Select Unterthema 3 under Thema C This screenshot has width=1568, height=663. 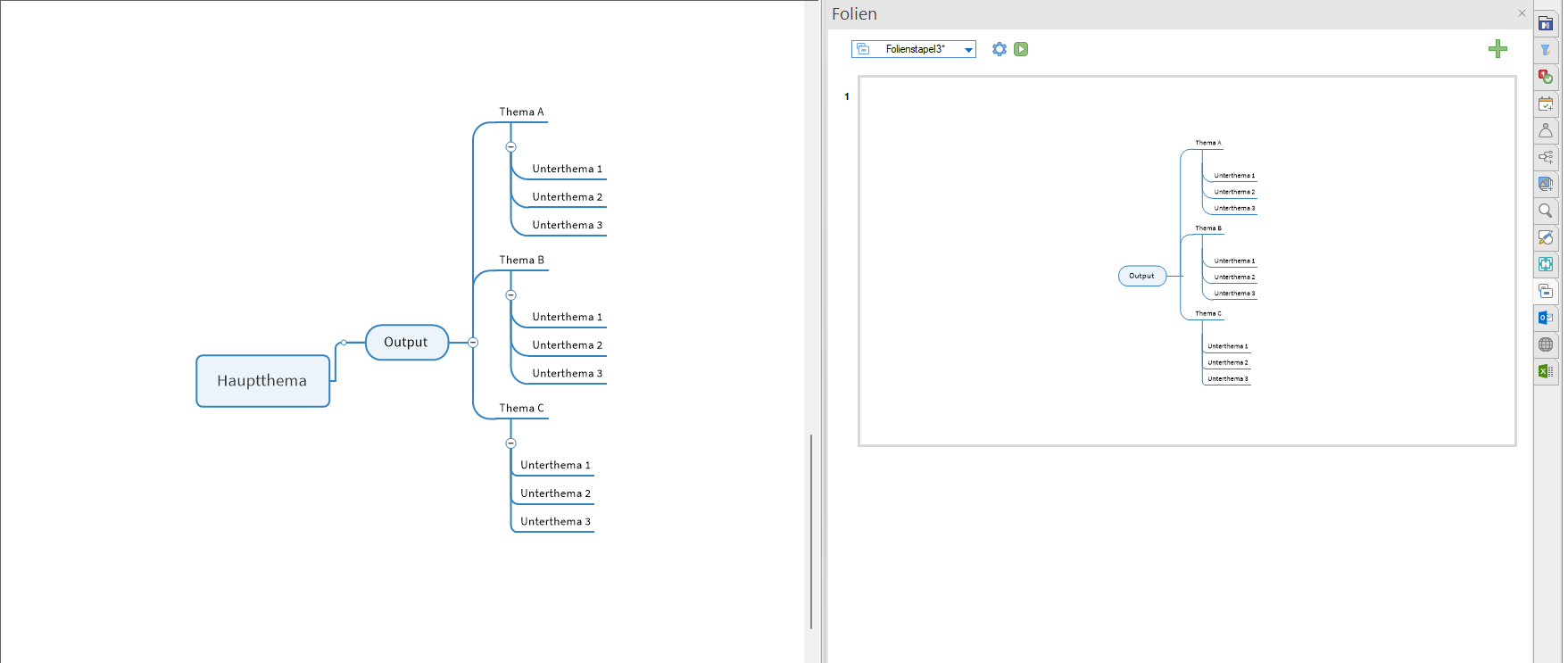pyautogui.click(x=555, y=521)
